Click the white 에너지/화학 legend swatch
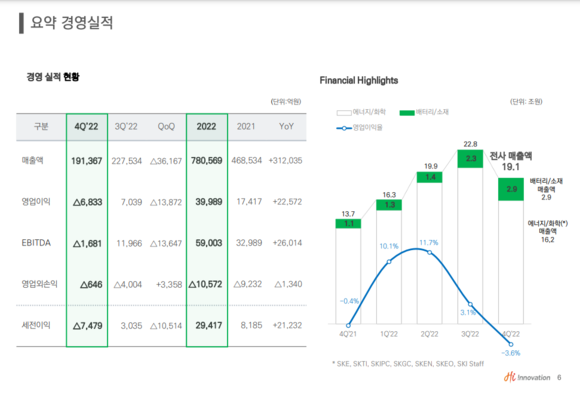 tap(344, 112)
